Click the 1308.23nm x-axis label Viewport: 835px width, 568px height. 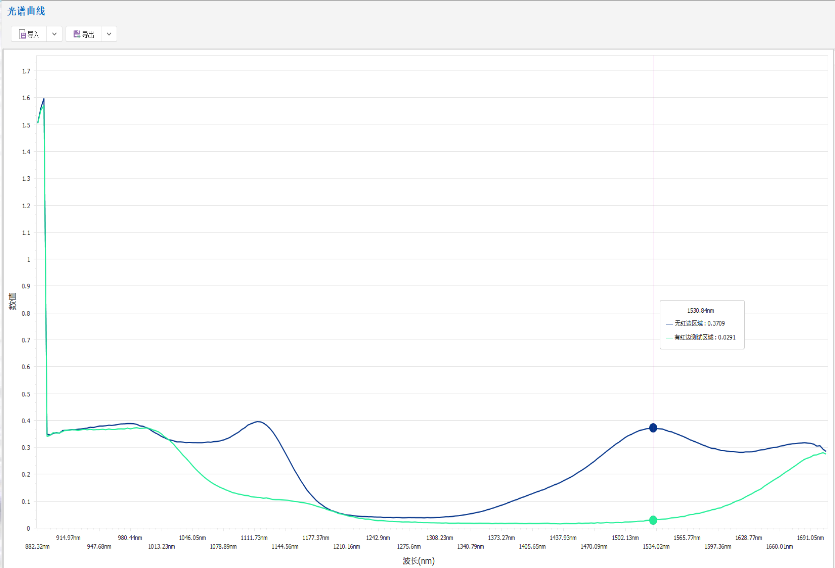tap(440, 538)
